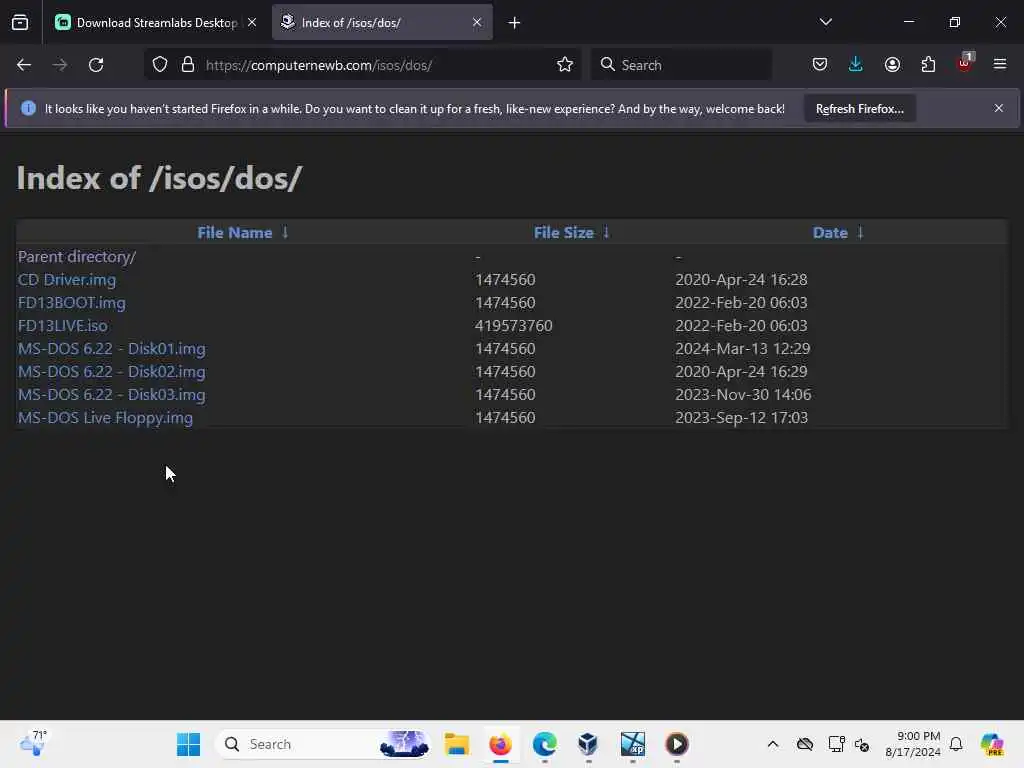Bookmark this page with star

coord(565,65)
